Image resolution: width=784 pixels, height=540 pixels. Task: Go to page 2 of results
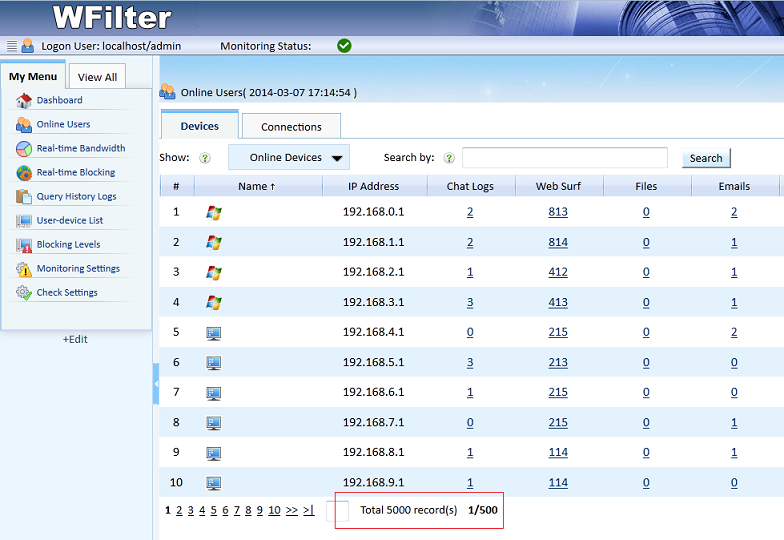point(179,510)
